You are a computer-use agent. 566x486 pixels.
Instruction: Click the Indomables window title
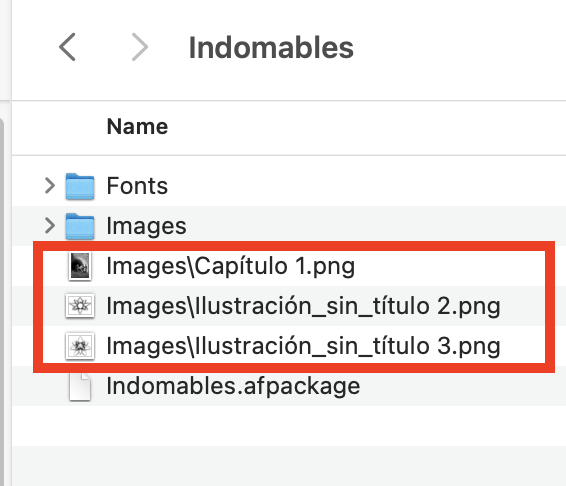pos(271,47)
